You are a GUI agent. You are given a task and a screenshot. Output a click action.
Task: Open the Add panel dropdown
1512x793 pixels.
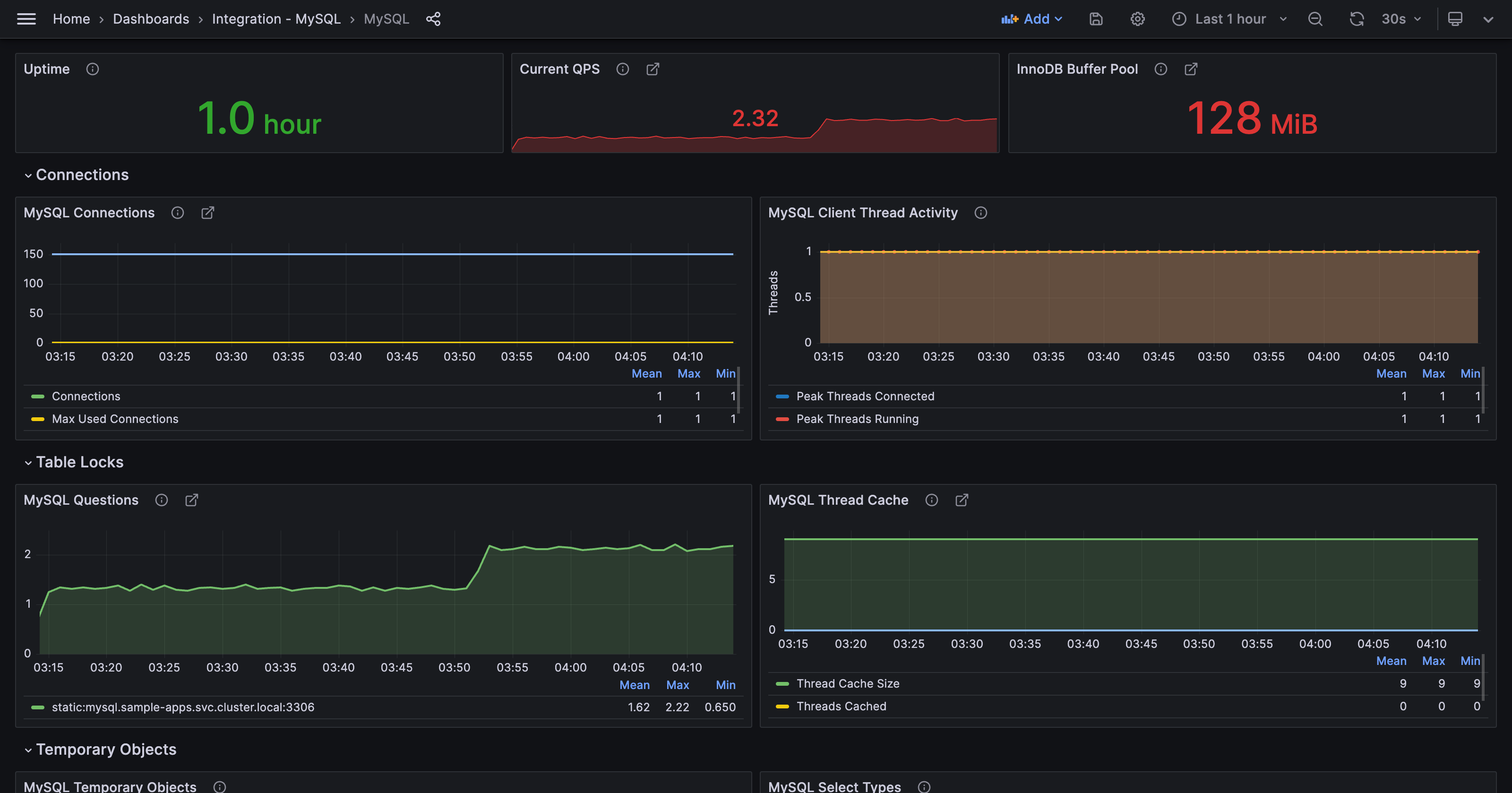click(x=1032, y=19)
